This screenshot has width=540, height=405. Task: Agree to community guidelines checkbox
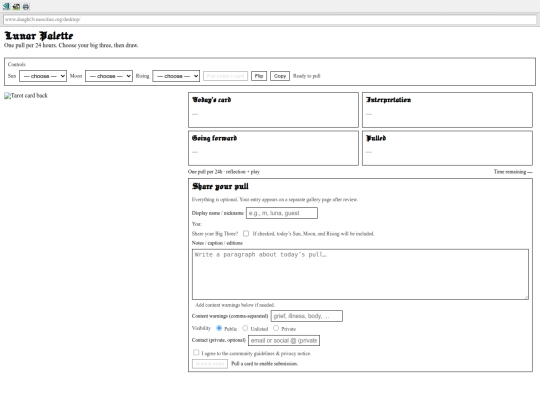pyautogui.click(x=196, y=352)
